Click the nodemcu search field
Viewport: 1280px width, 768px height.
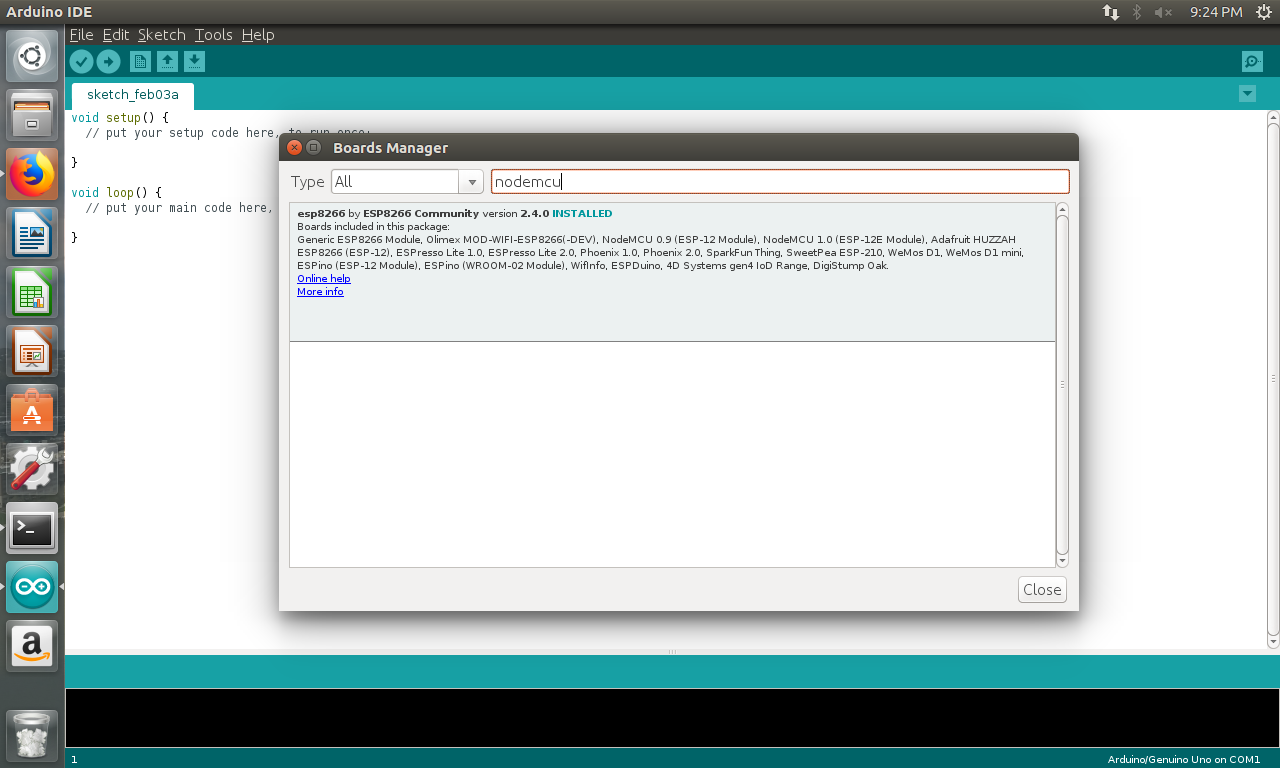point(780,182)
